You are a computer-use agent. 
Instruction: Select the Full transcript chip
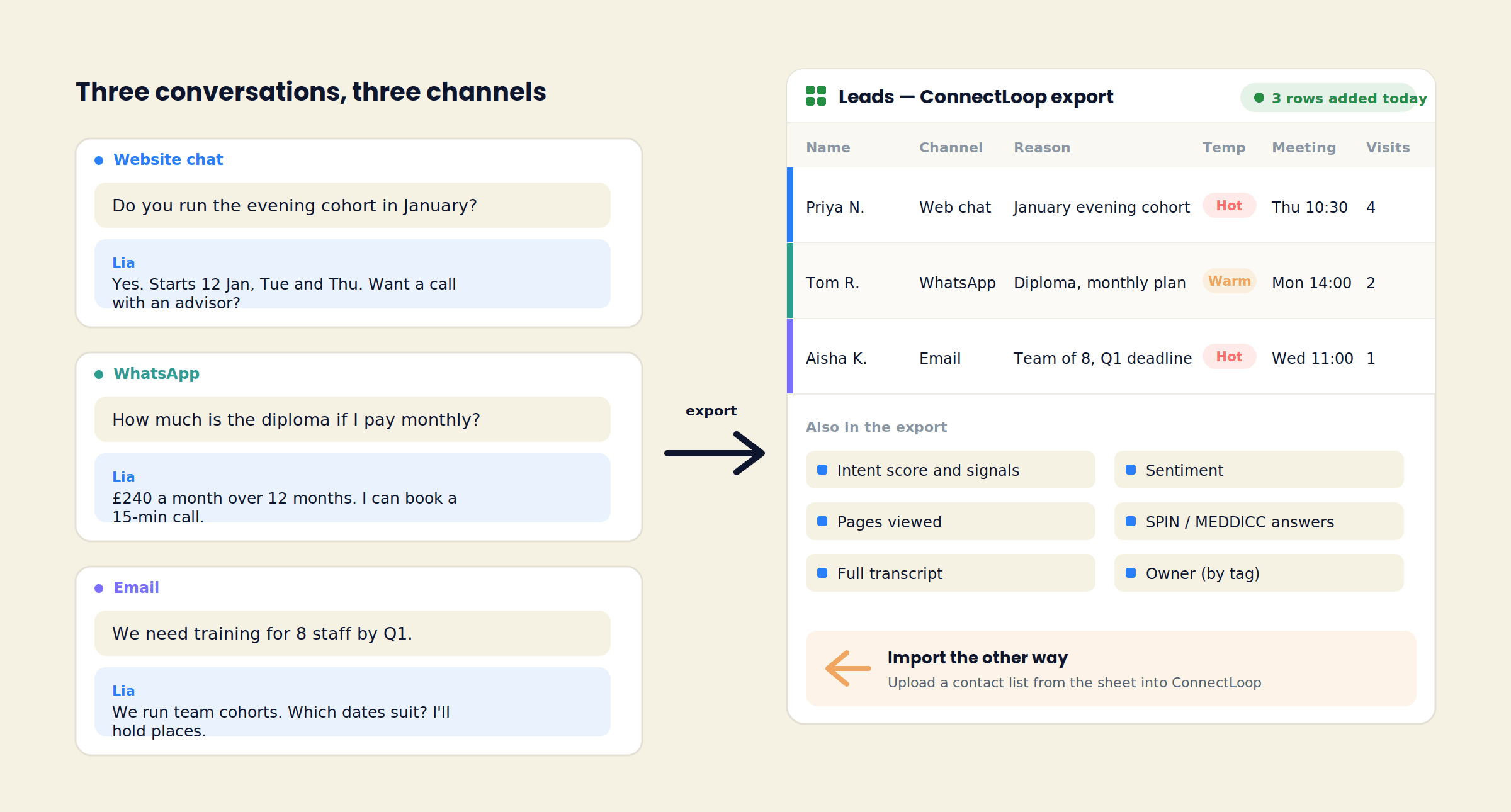point(950,573)
